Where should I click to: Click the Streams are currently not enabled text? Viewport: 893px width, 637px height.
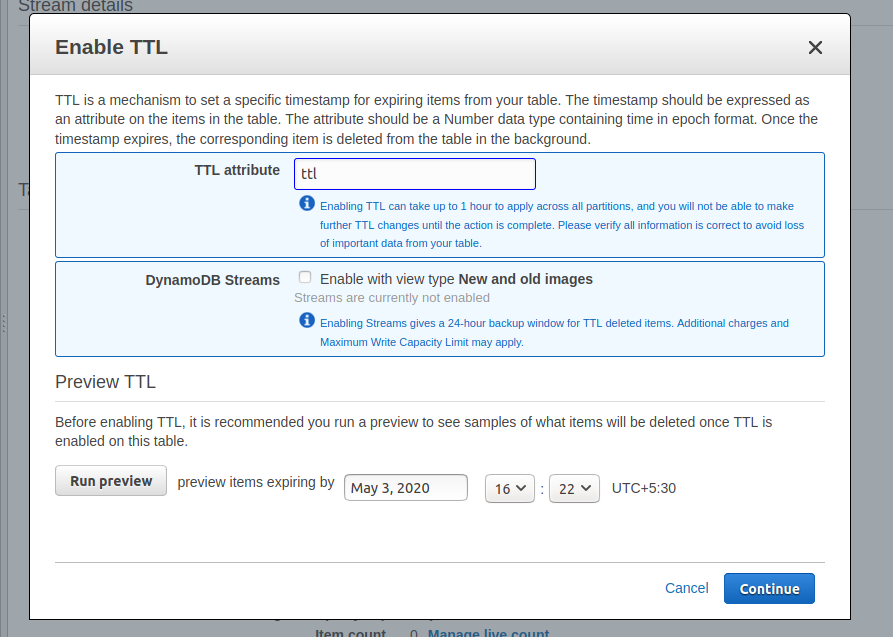pyautogui.click(x=391, y=297)
